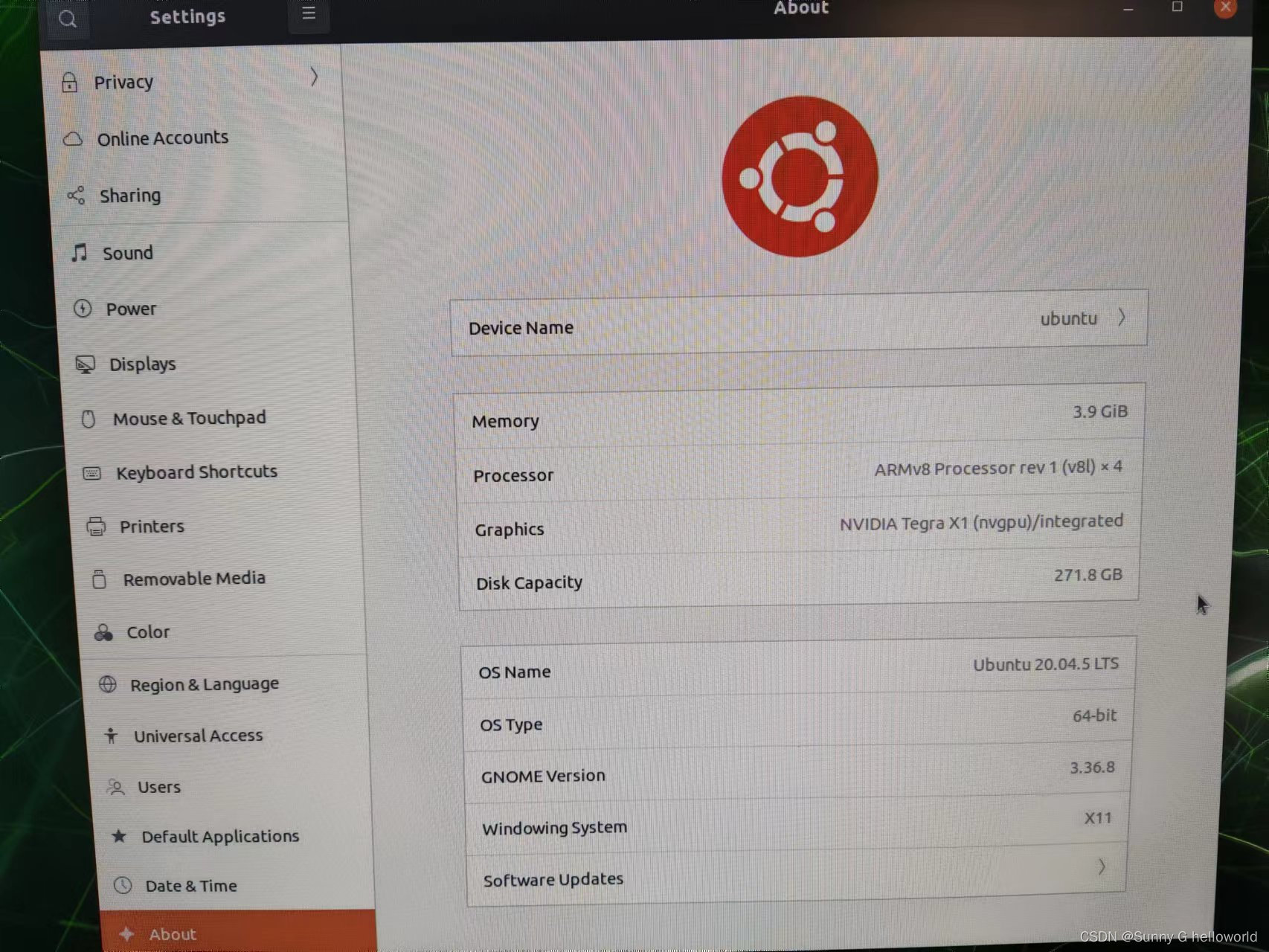This screenshot has width=1269, height=952.
Task: Click the About title in header
Action: 800,8
